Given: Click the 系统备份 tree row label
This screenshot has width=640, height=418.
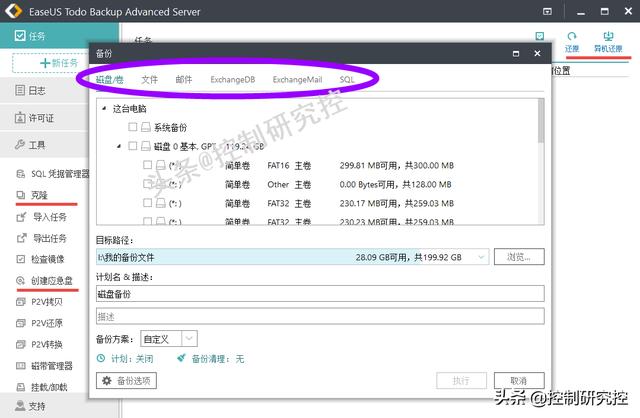Looking at the screenshot, I should pyautogui.click(x=170, y=127).
